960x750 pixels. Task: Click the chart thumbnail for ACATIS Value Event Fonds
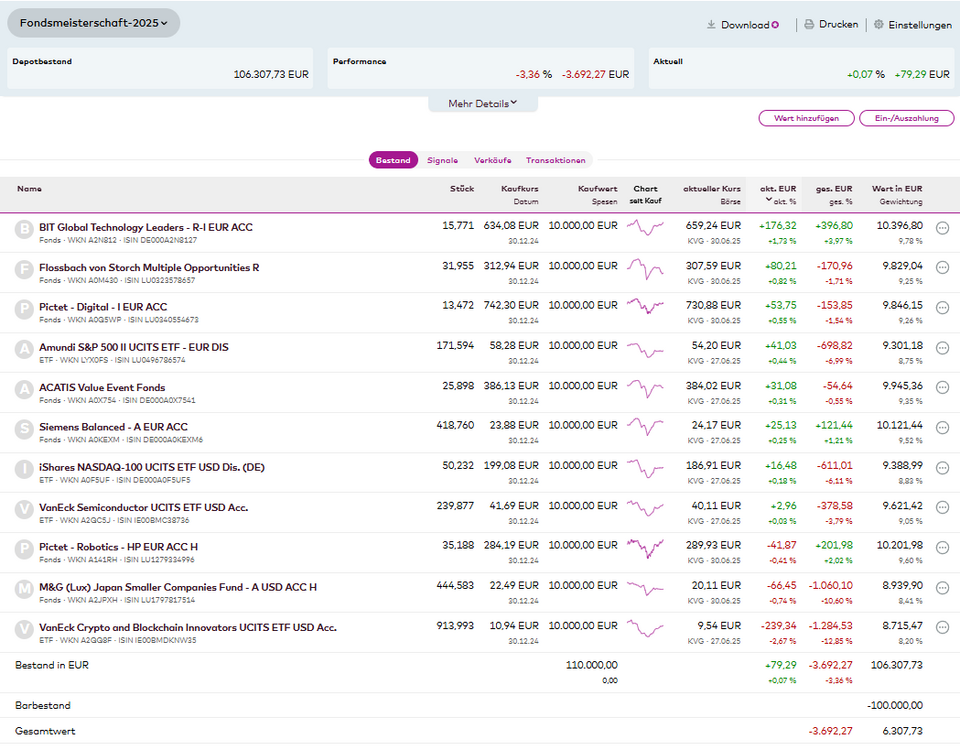[x=645, y=388]
